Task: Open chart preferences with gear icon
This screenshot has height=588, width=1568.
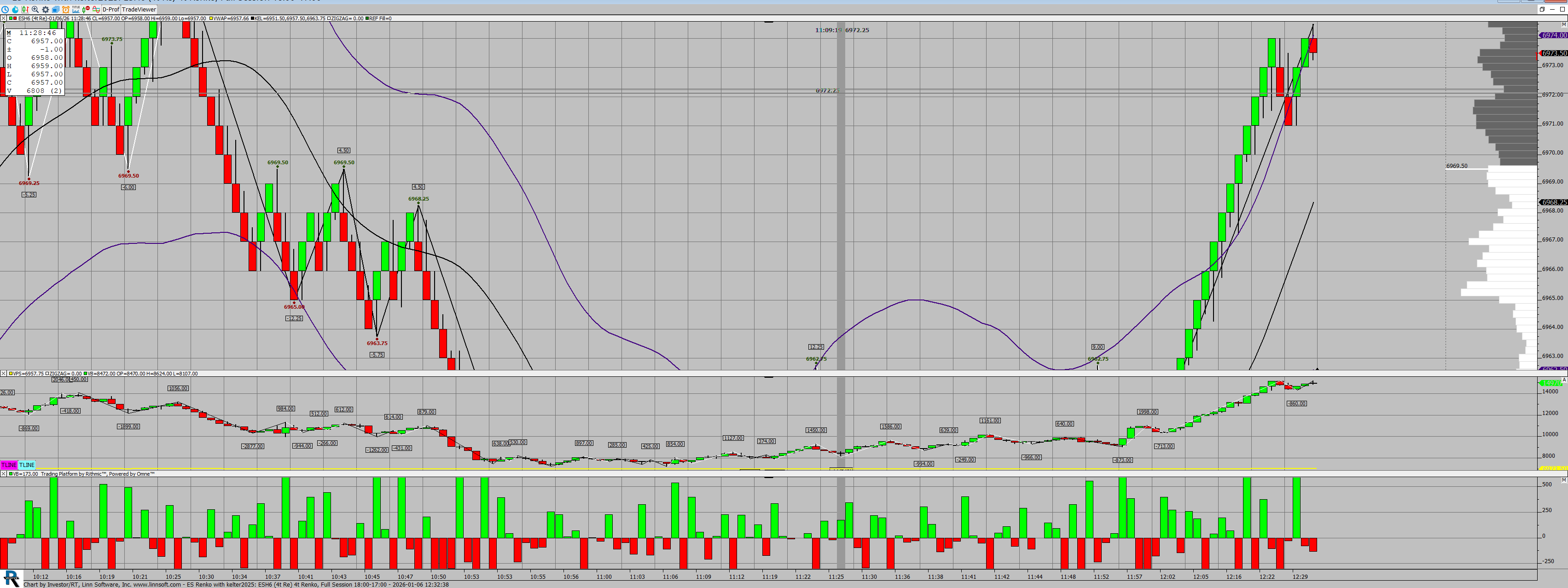Action: pyautogui.click(x=46, y=10)
